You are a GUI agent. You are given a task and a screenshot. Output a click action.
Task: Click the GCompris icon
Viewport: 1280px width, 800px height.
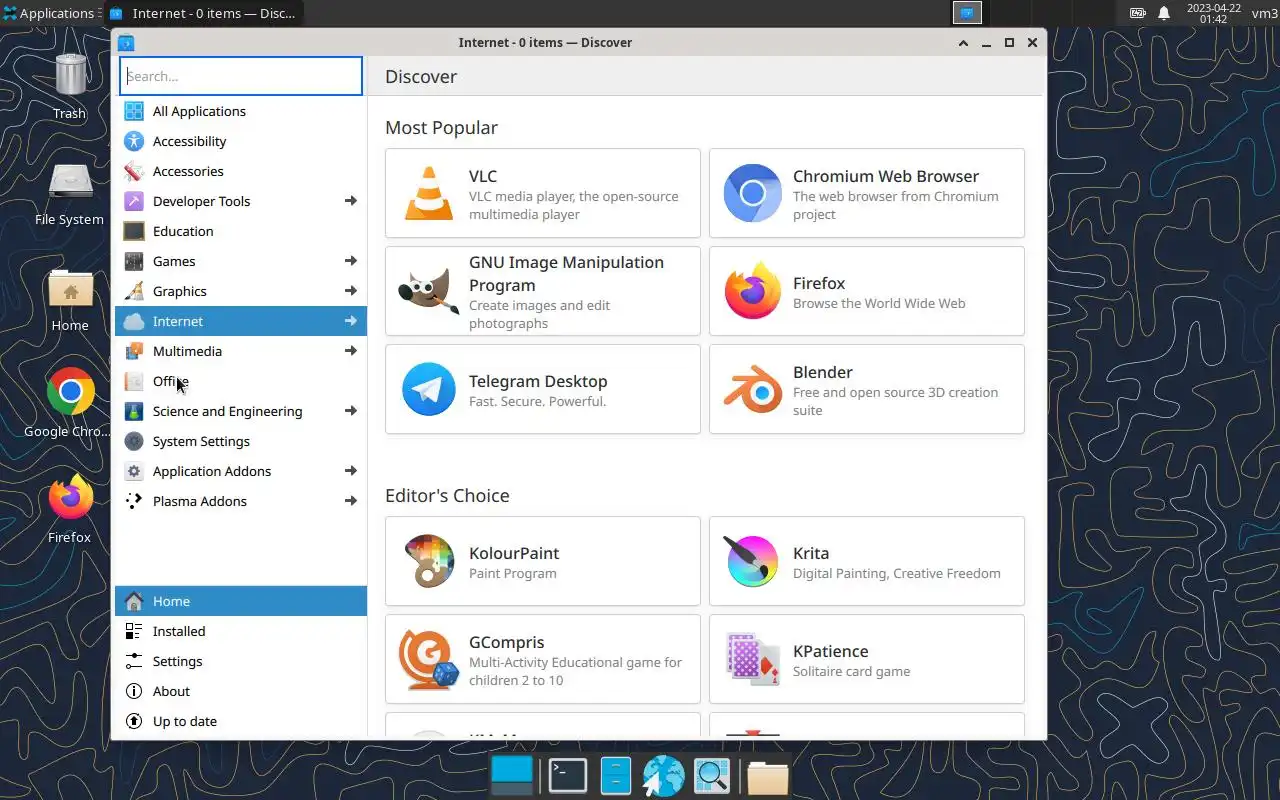428,659
